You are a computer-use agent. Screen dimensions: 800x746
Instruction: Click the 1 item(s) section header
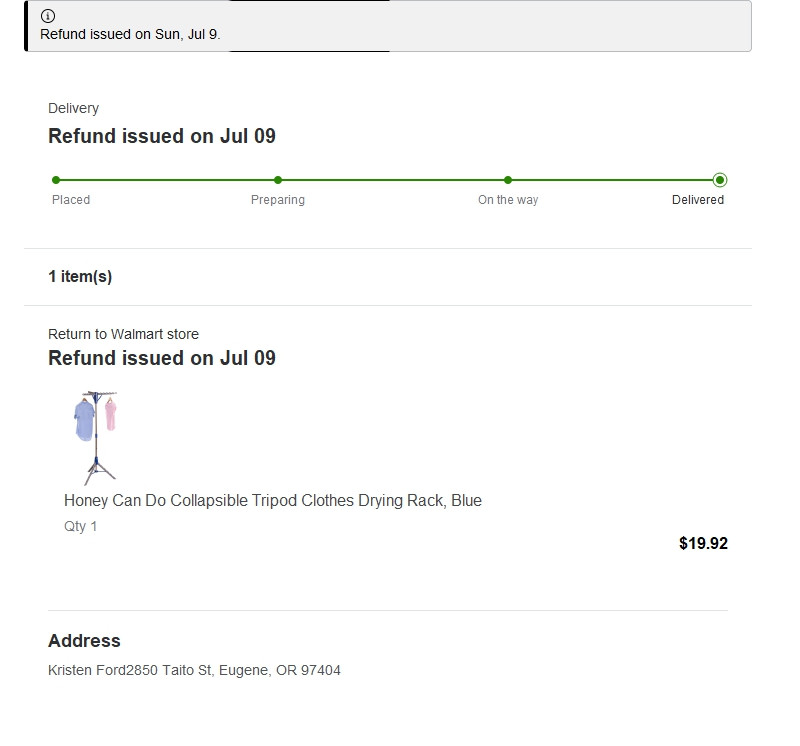(80, 277)
